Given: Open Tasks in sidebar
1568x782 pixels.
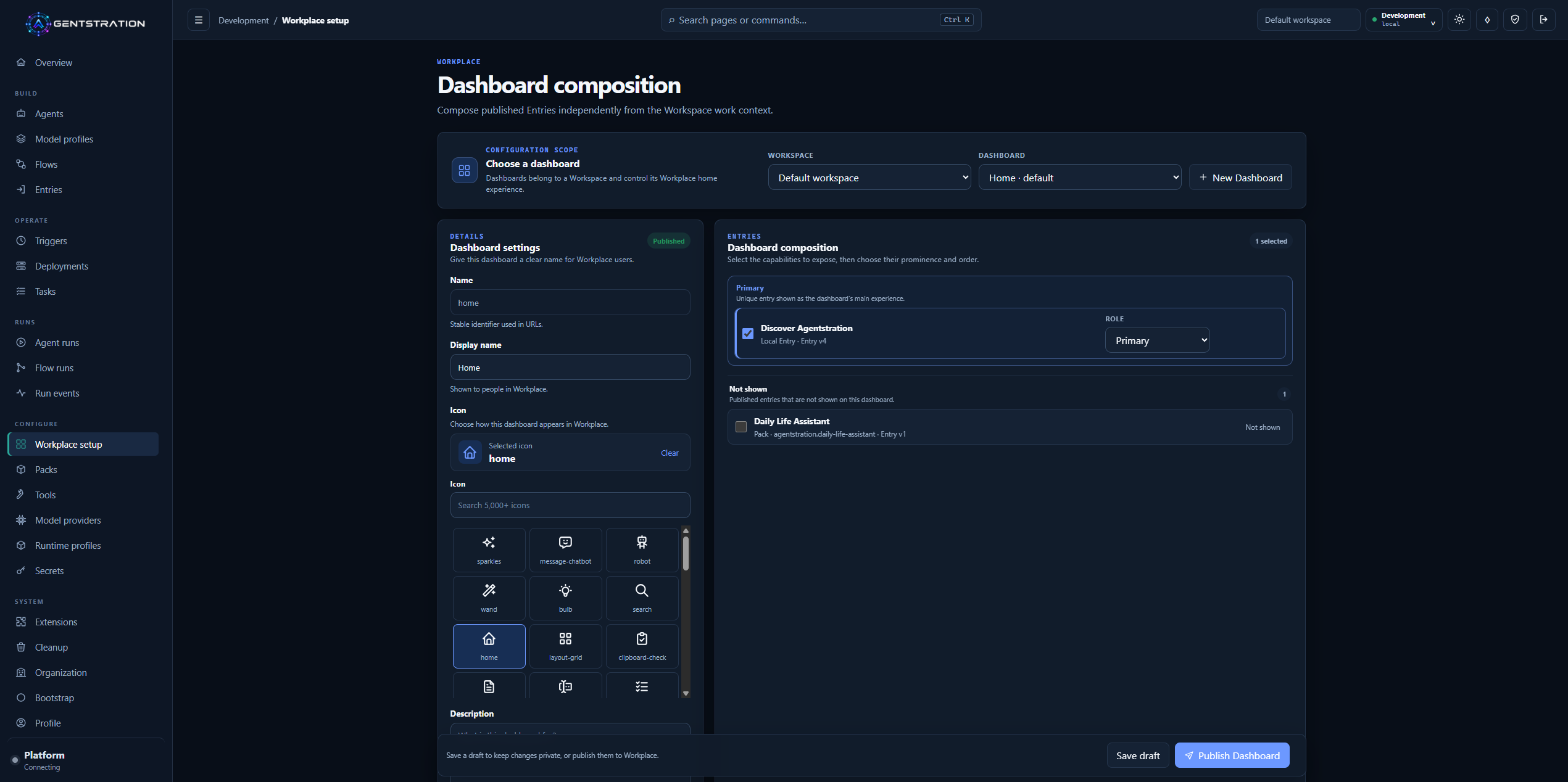Looking at the screenshot, I should 83,291.
